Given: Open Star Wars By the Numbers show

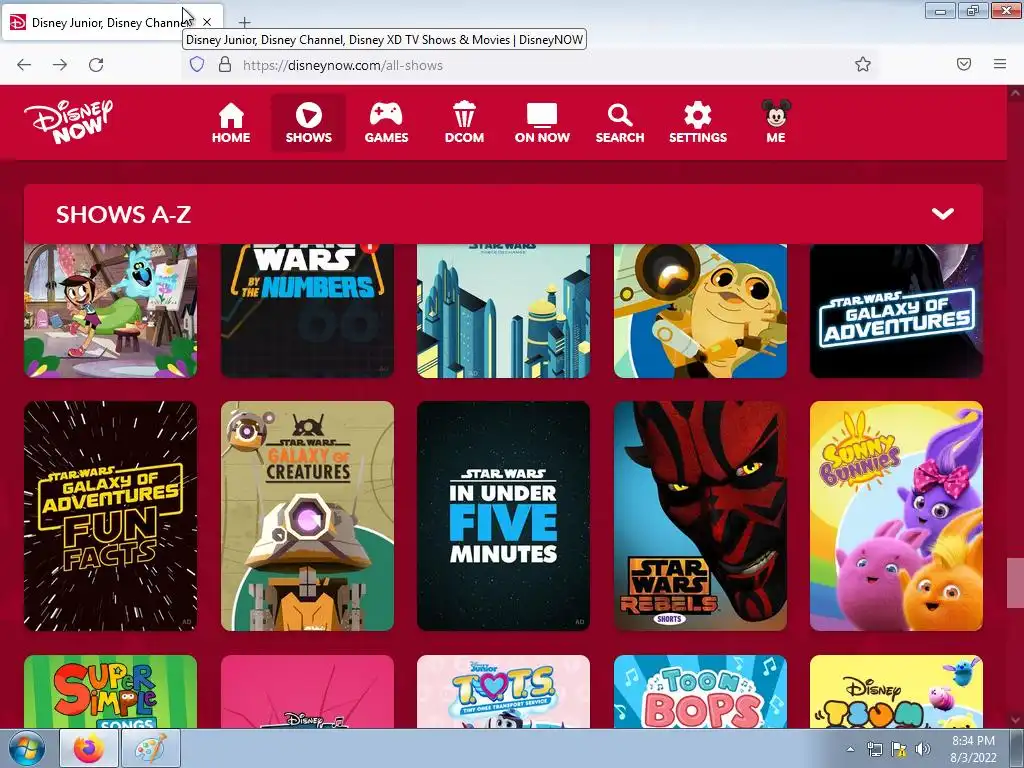Looking at the screenshot, I should pos(307,311).
